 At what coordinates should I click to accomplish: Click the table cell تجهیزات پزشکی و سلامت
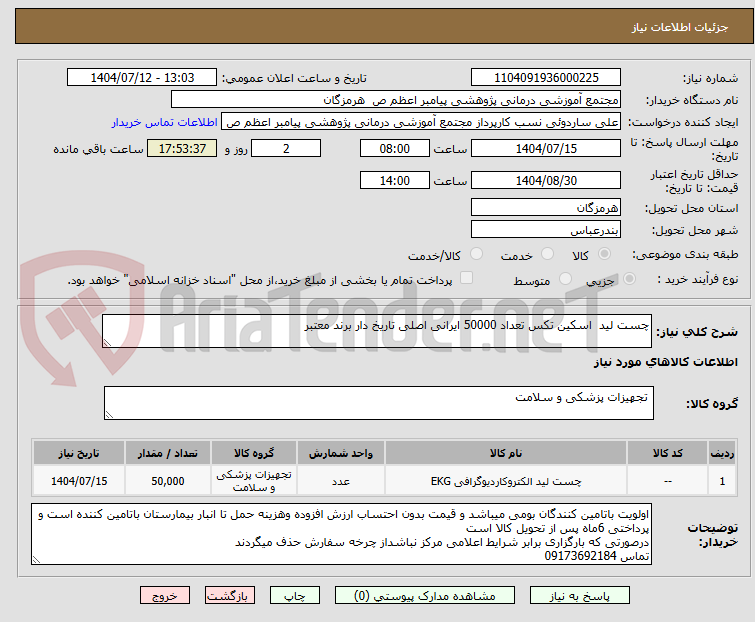point(254,481)
